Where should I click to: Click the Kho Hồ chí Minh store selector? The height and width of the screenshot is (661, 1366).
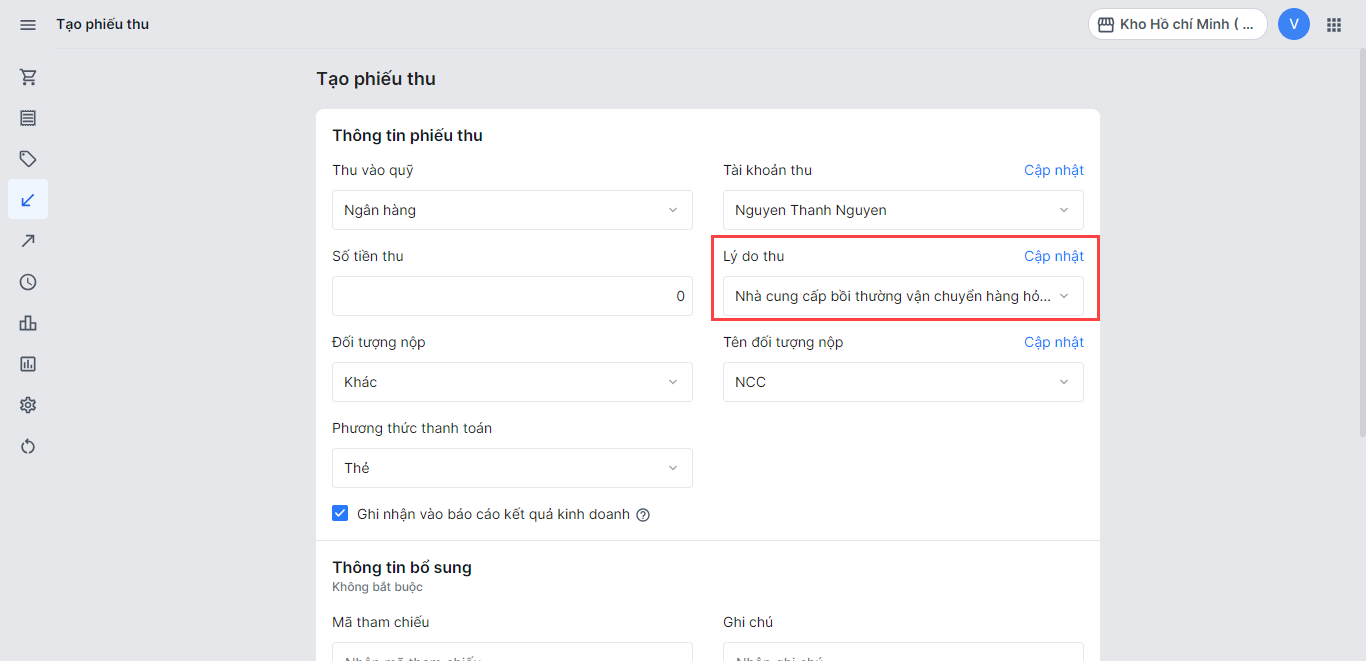tap(1177, 24)
